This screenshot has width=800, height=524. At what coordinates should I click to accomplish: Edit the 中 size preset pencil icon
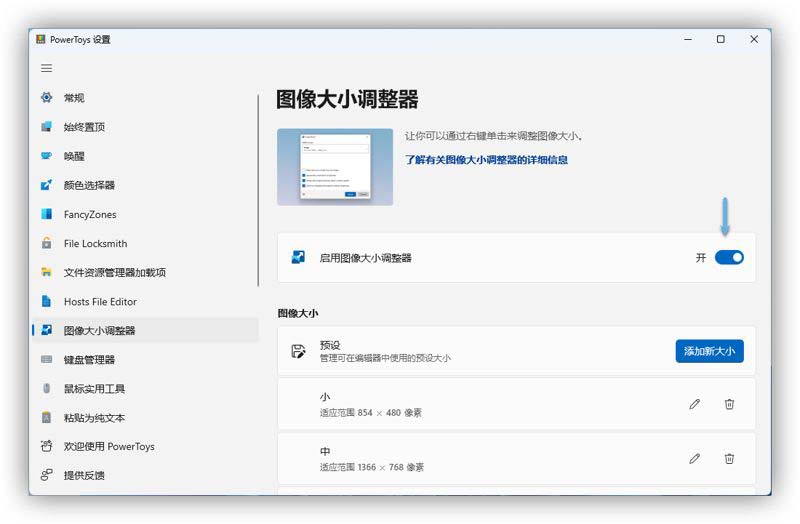(x=694, y=458)
